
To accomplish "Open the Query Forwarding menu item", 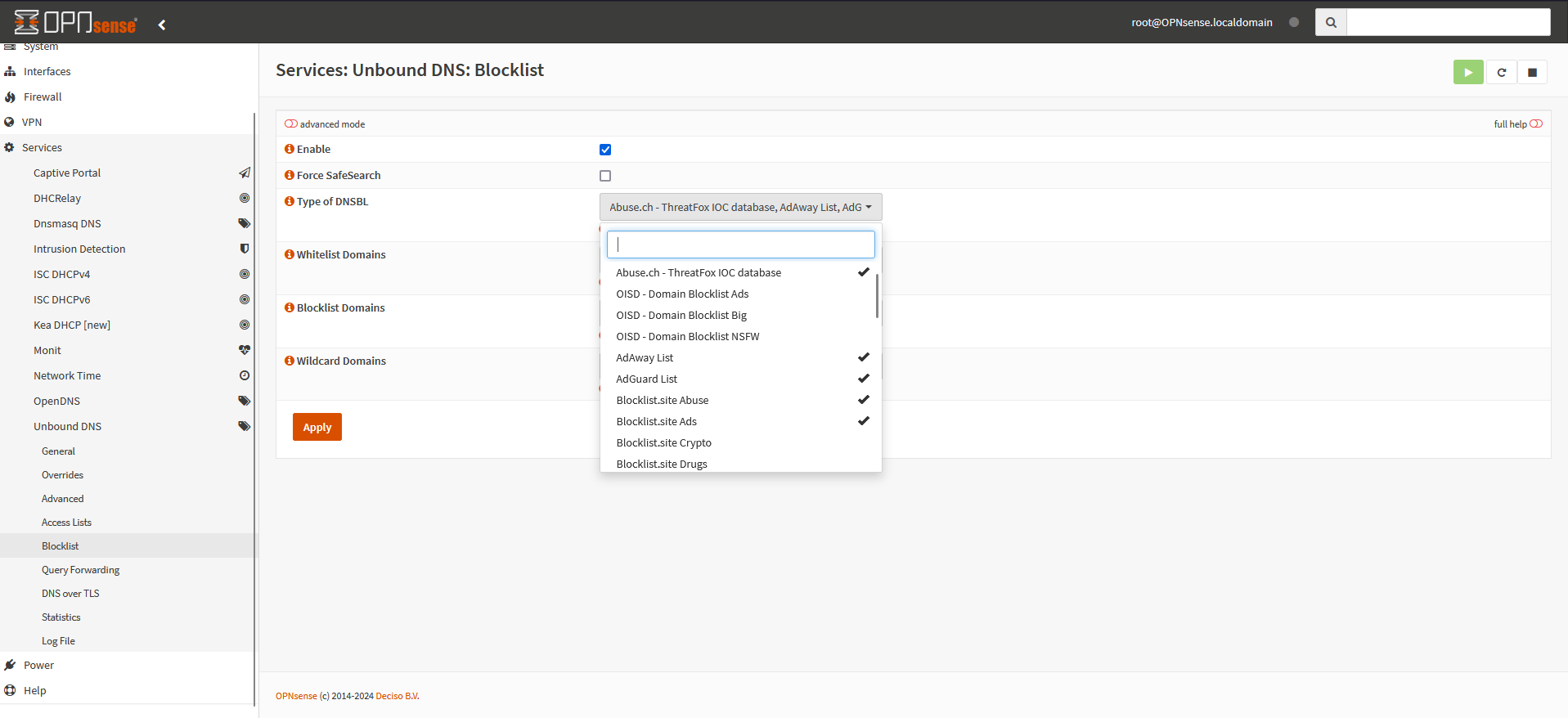I will pyautogui.click(x=80, y=570).
